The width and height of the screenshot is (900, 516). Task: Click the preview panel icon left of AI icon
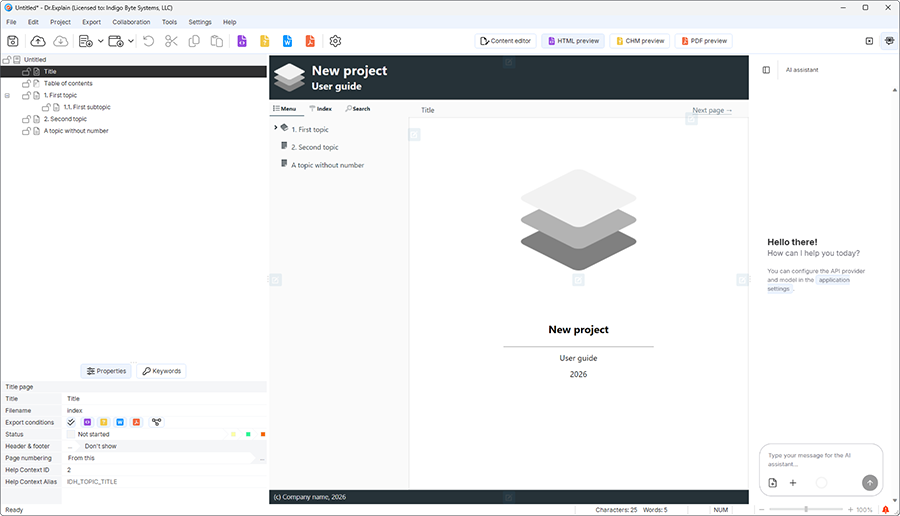(869, 41)
